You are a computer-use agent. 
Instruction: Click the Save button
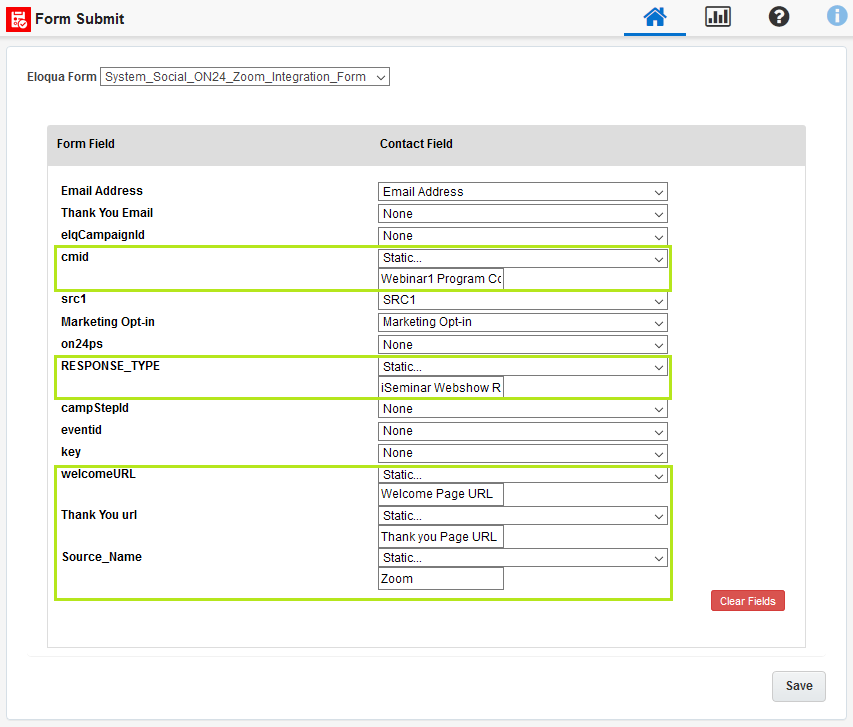(798, 686)
